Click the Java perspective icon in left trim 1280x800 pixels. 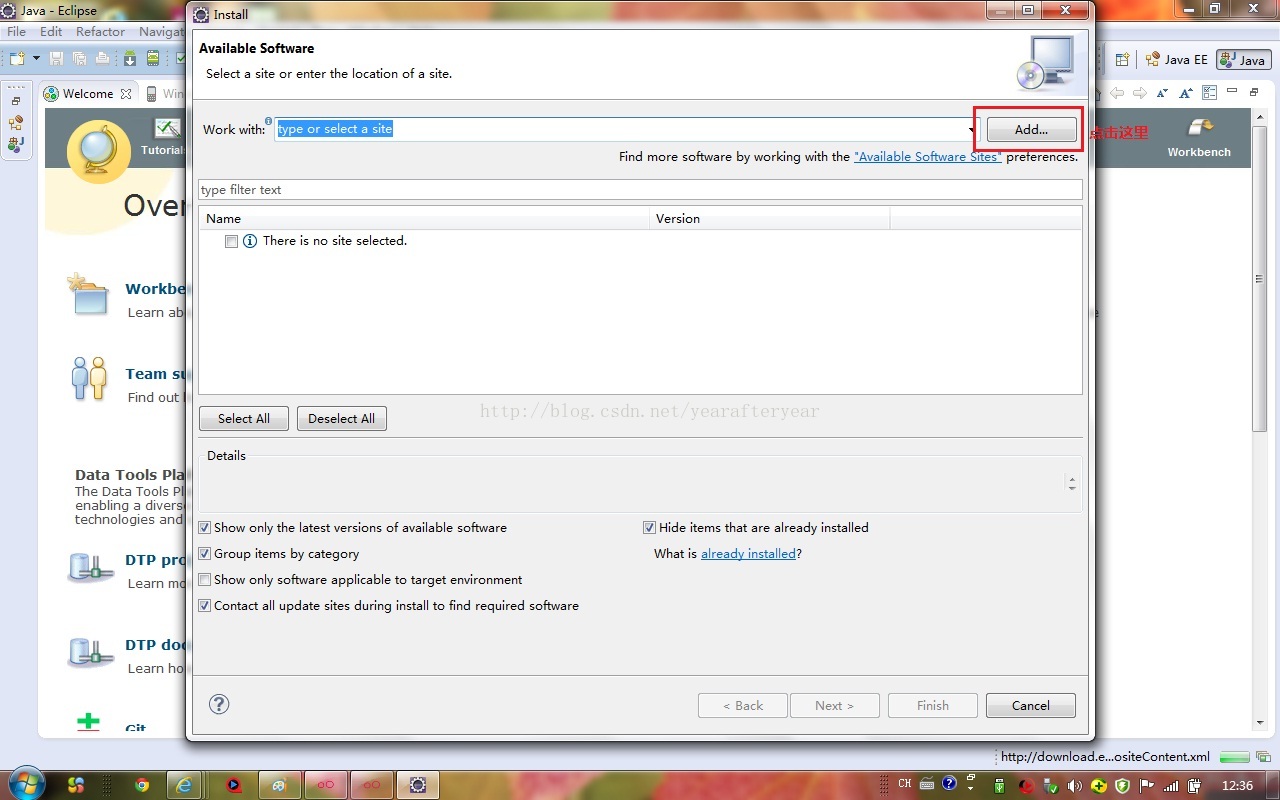[x=16, y=144]
